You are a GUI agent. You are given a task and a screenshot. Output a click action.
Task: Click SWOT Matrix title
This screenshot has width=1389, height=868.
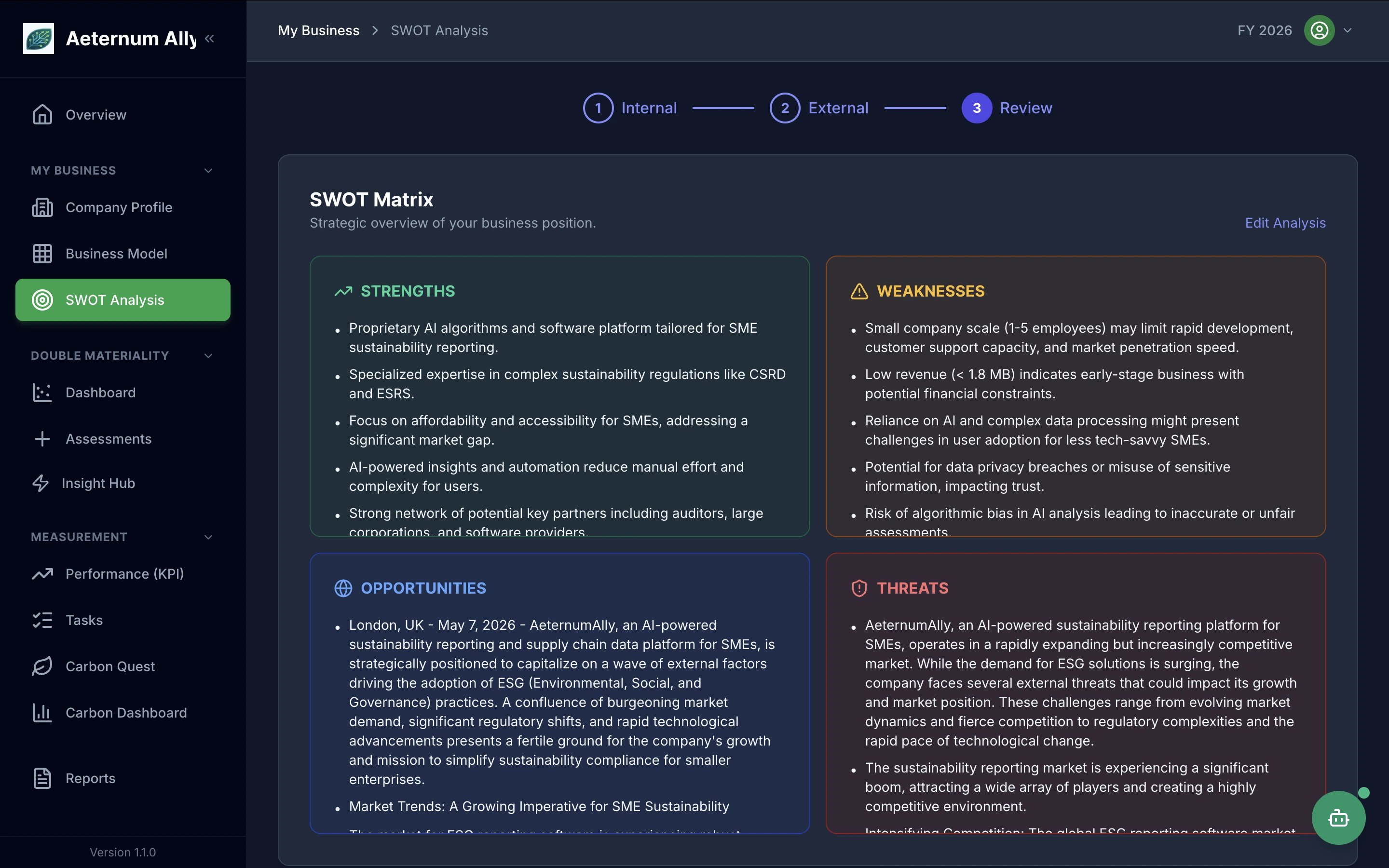[371, 199]
